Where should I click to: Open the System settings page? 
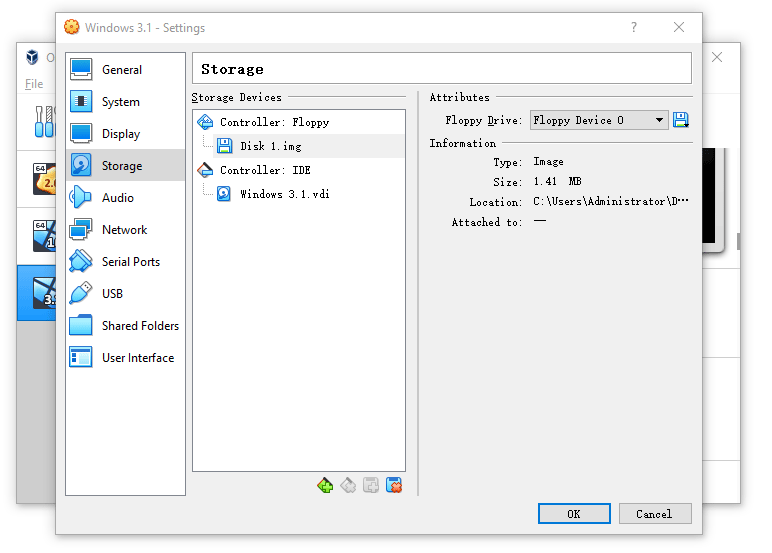pos(126,101)
